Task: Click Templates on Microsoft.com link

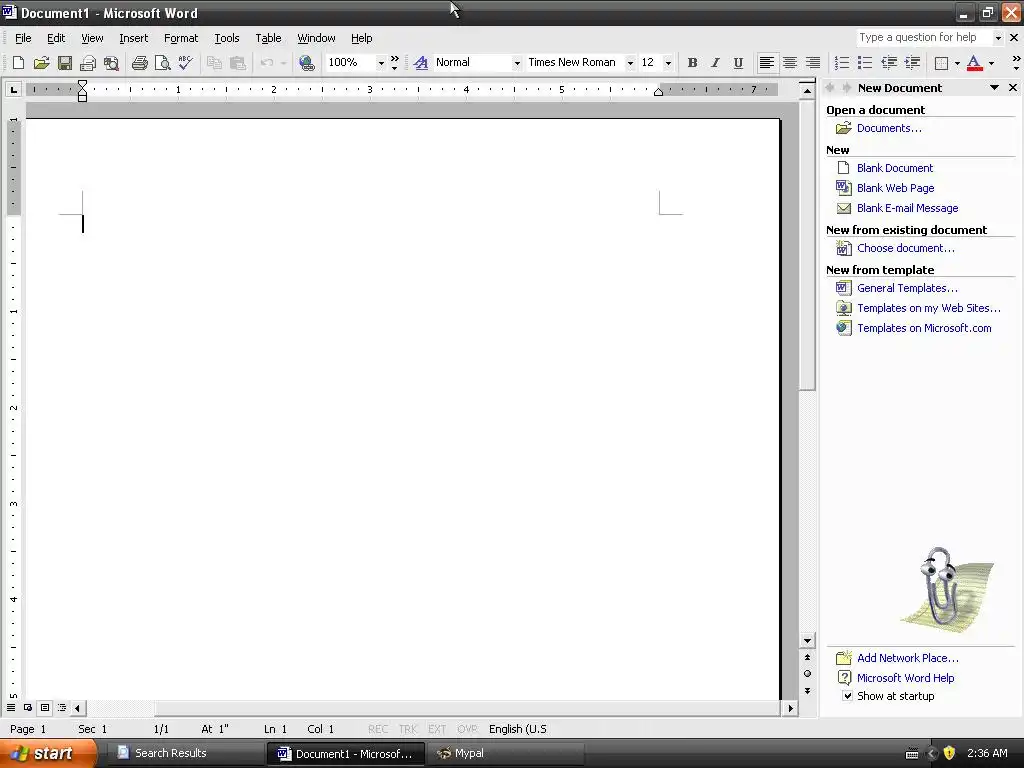Action: (x=924, y=328)
